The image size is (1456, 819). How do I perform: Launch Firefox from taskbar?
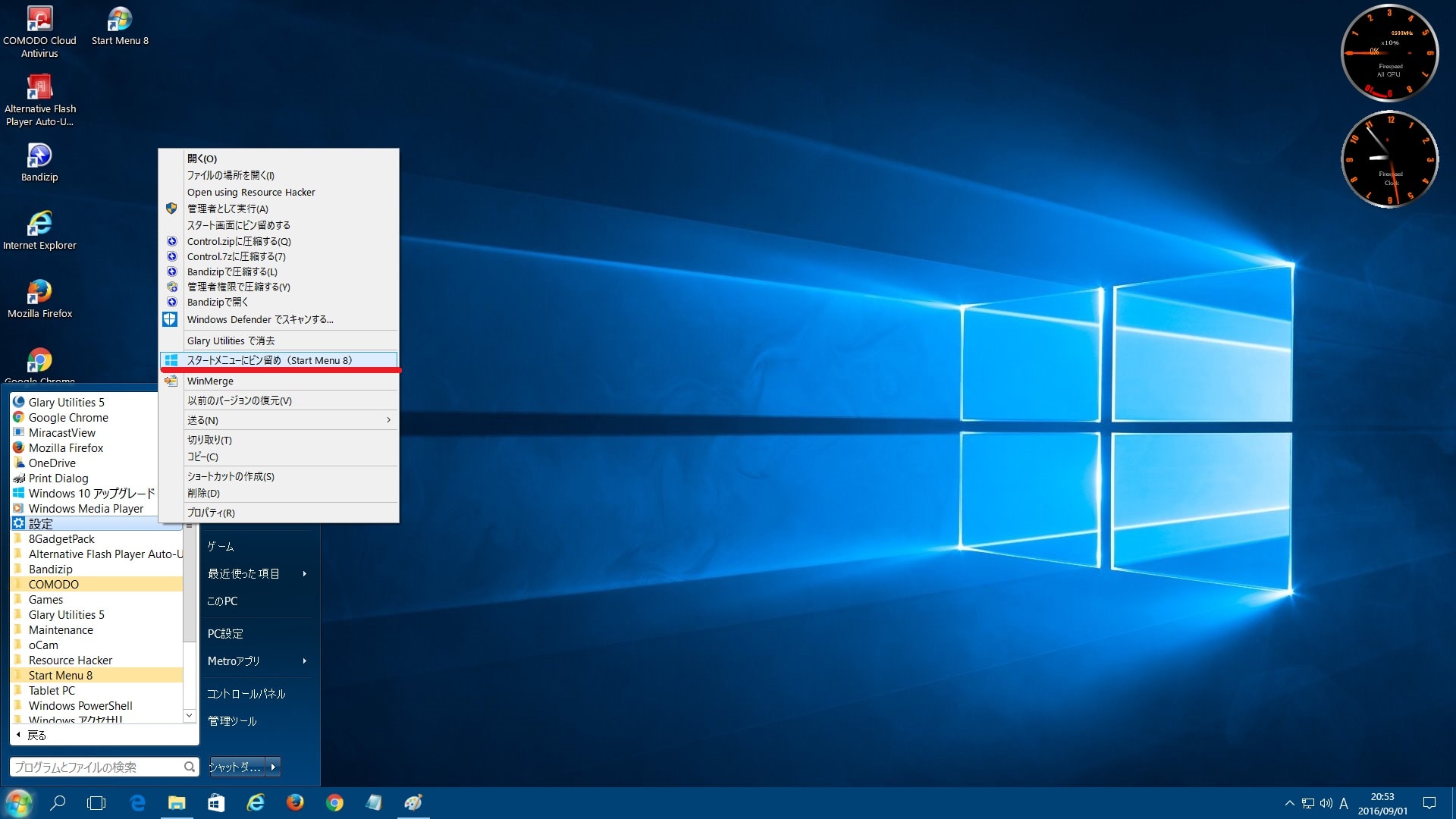[x=295, y=803]
